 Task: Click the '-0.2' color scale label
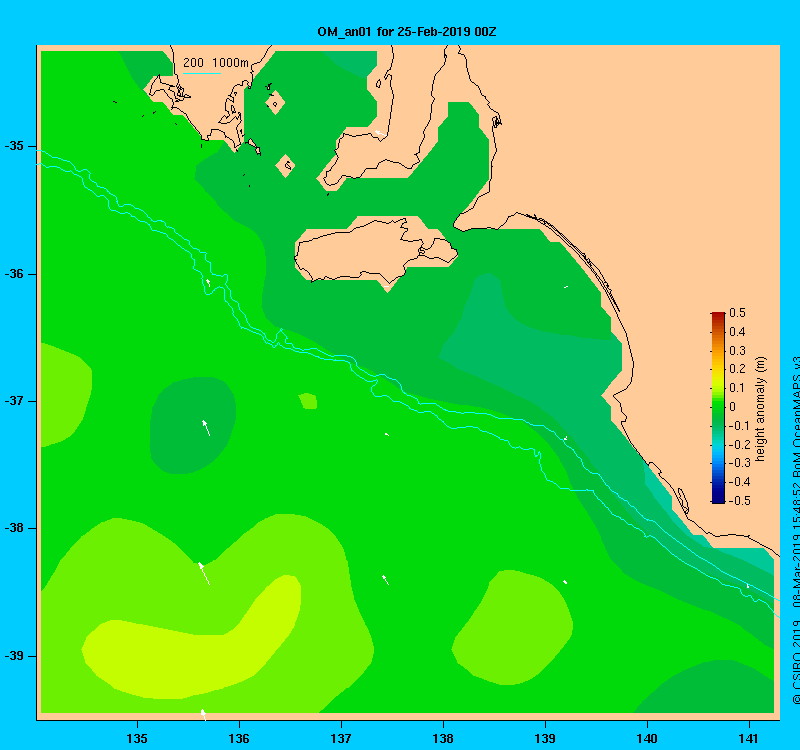tap(739, 444)
